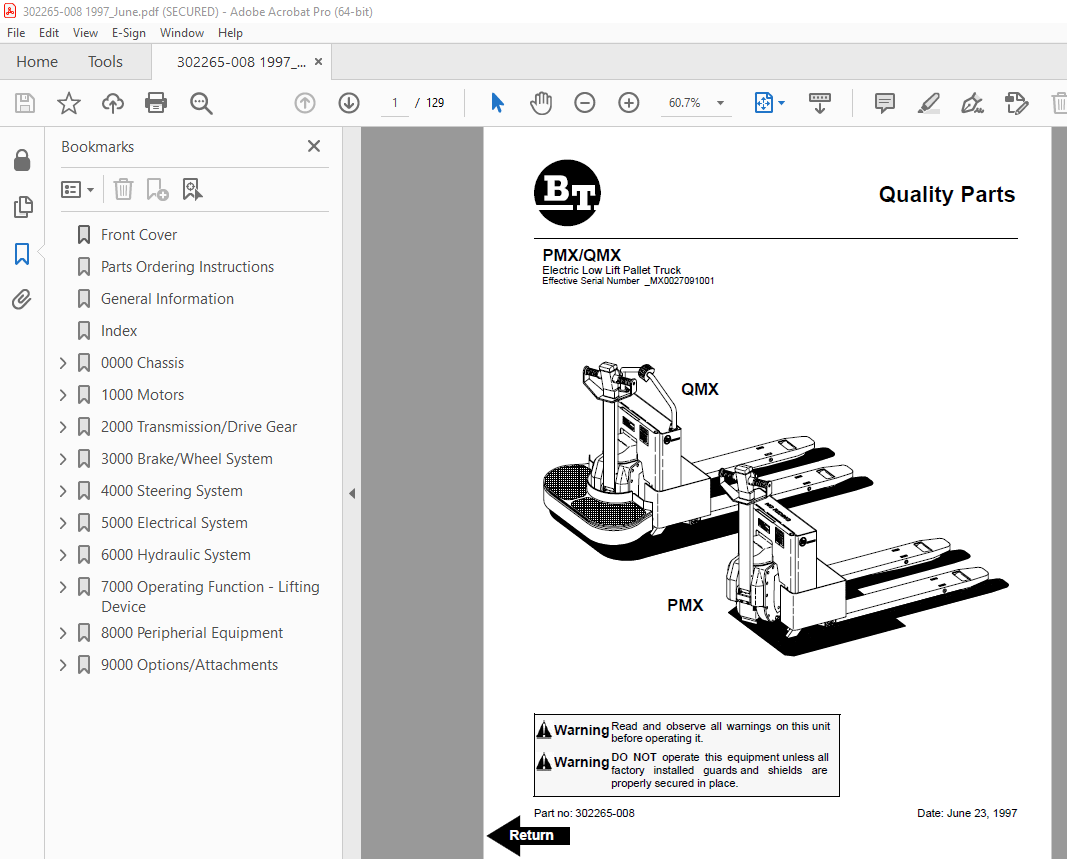Open Page Thumbnails panel
1067x859 pixels.
point(23,207)
